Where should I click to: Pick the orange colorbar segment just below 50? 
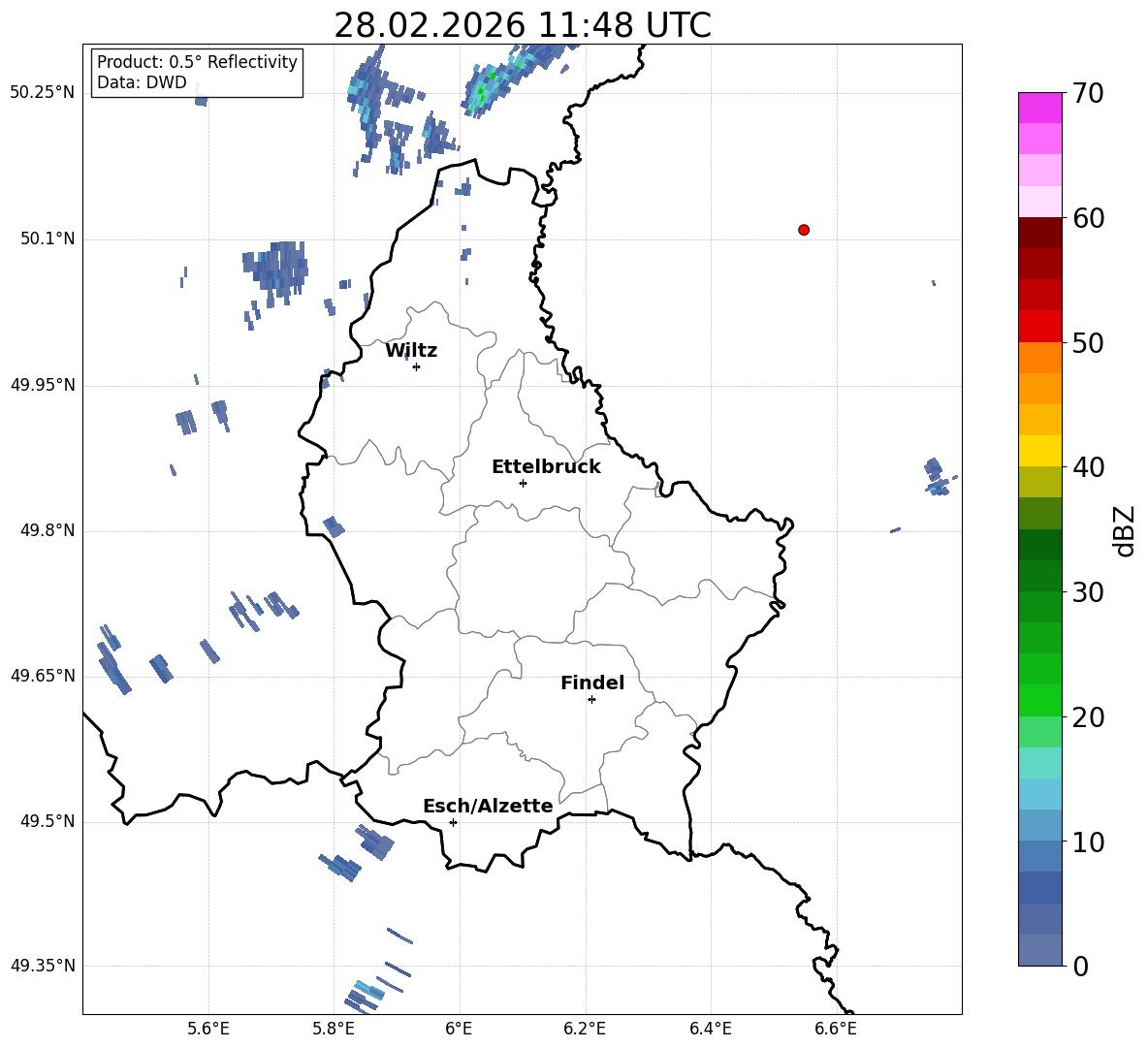click(x=1039, y=358)
